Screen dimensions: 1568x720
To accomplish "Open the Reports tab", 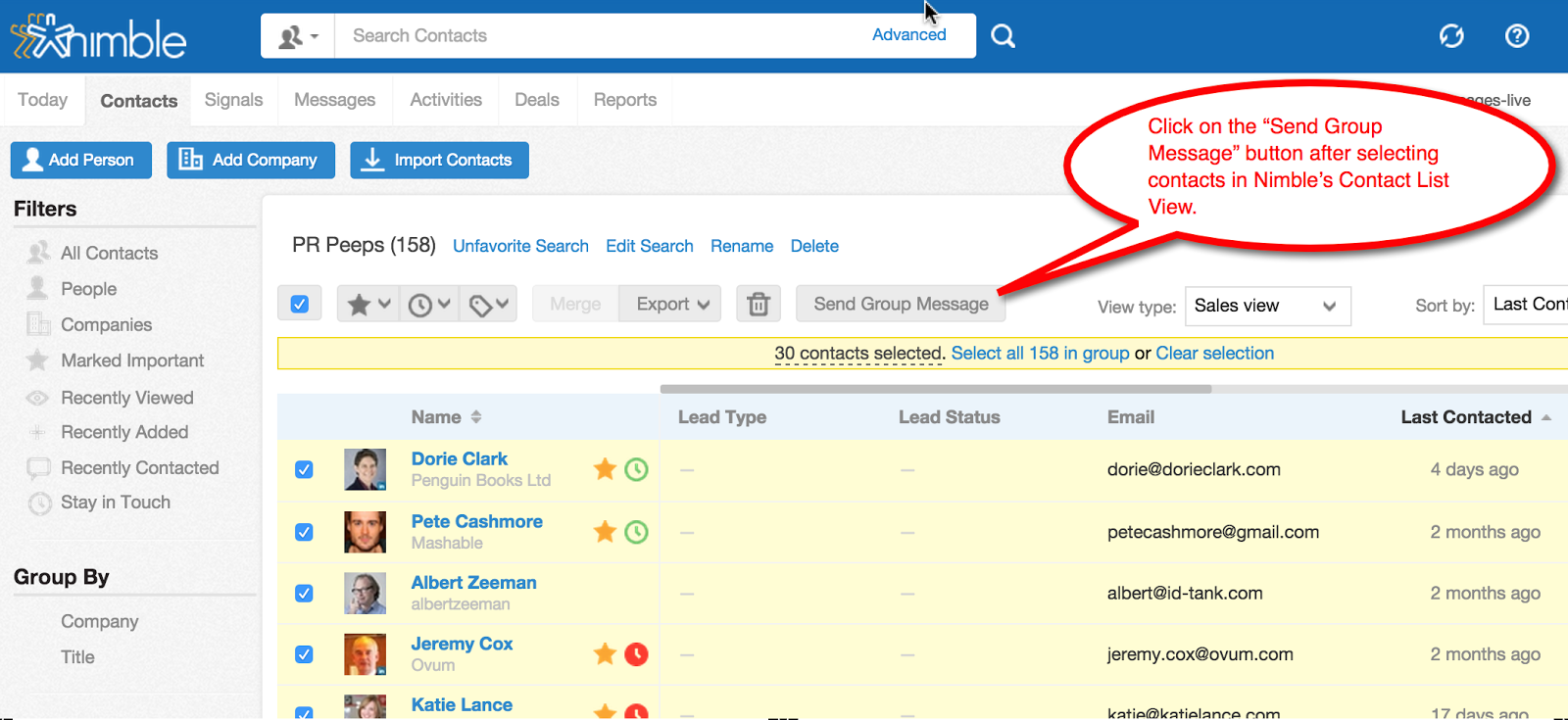I will 625,100.
